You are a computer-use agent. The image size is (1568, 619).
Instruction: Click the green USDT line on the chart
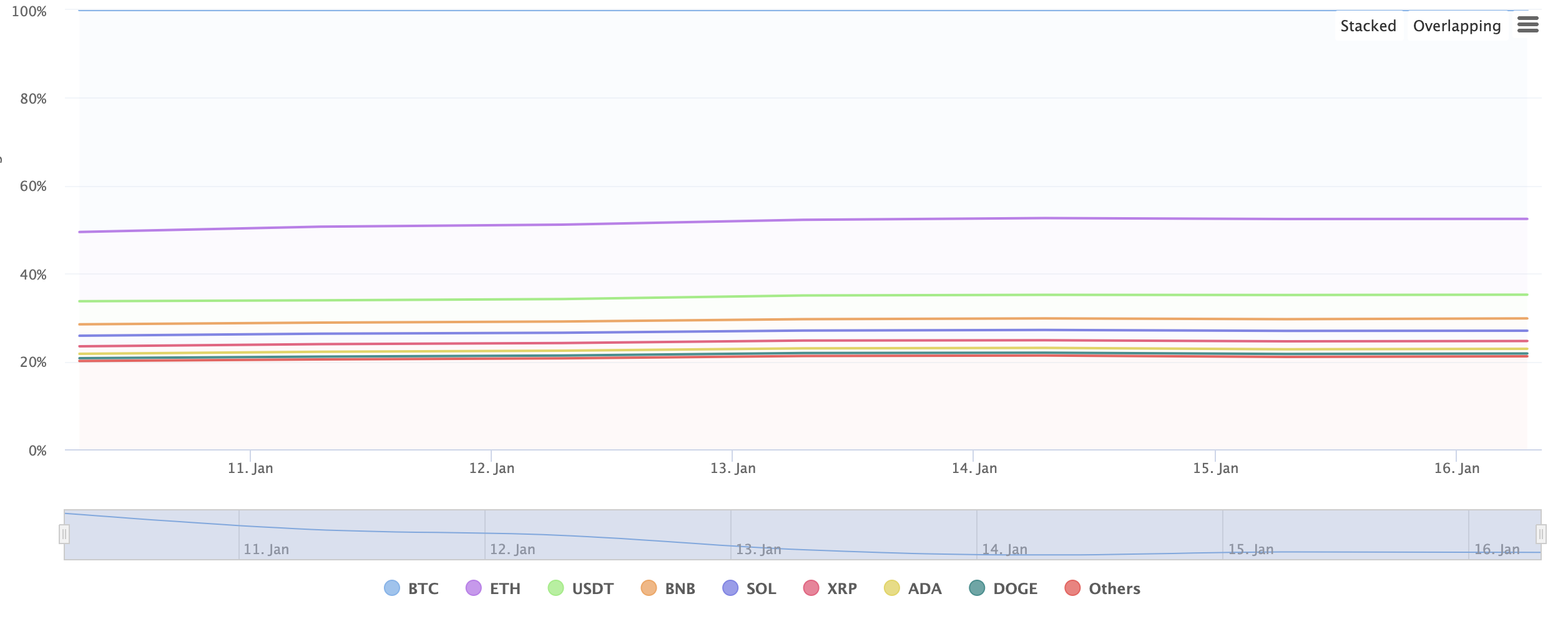[803, 295]
